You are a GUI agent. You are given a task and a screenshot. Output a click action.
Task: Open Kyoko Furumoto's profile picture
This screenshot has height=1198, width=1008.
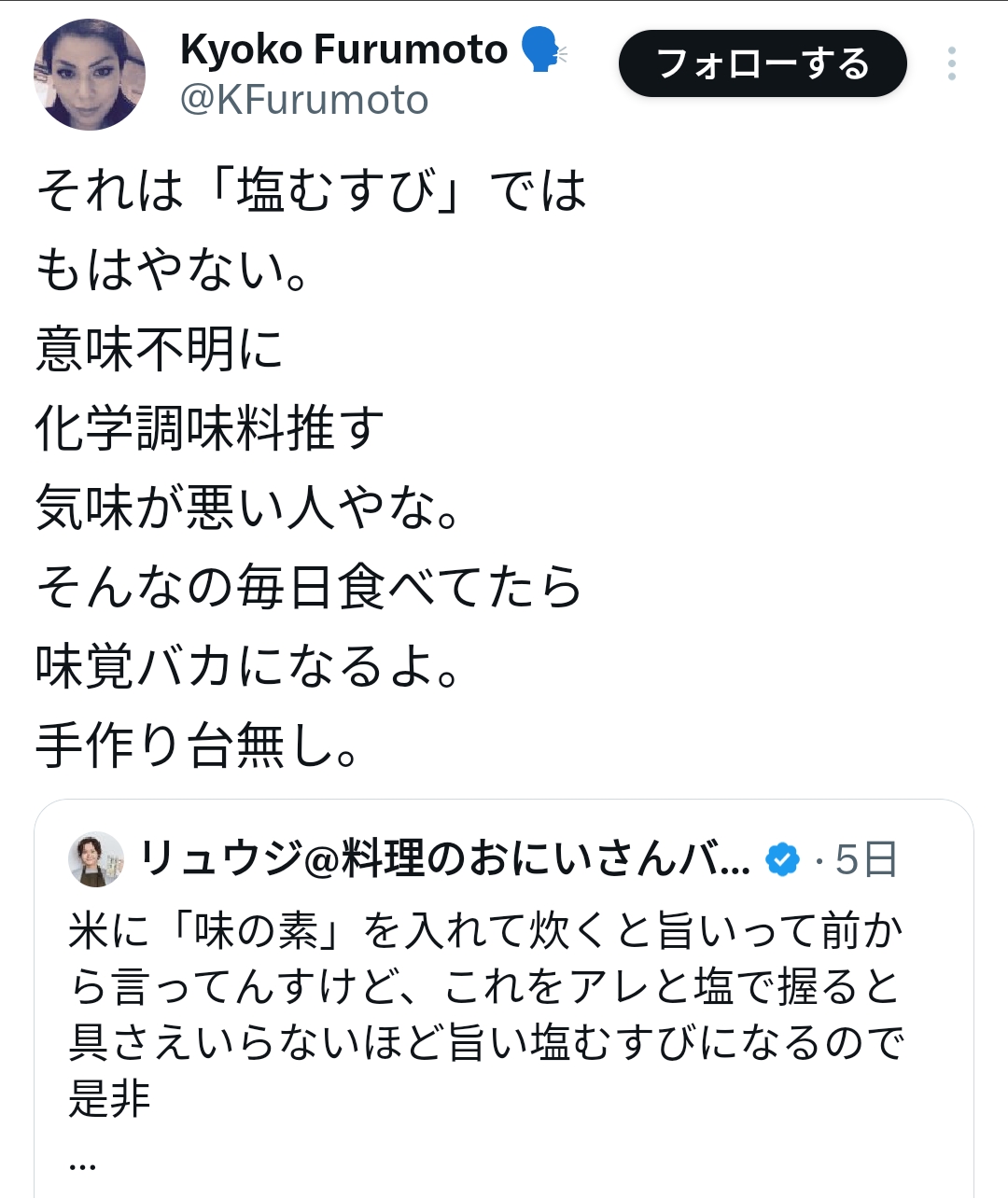(90, 75)
